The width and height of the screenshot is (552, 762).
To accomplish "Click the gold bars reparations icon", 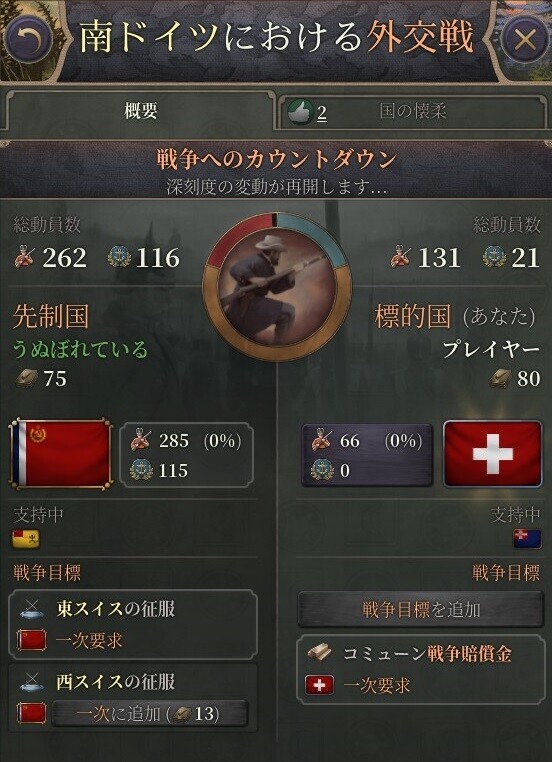I will point(320,653).
